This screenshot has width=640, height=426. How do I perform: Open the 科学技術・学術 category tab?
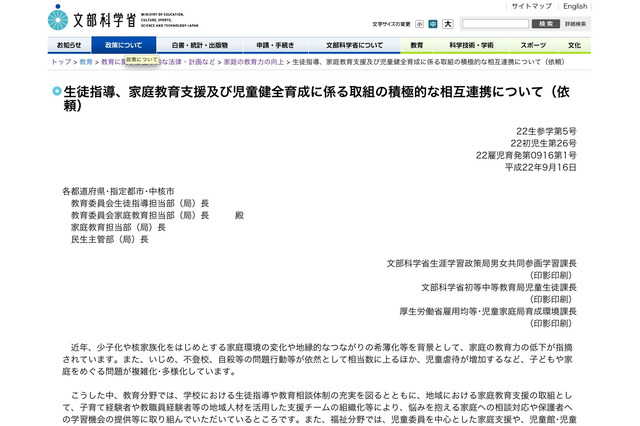(471, 45)
